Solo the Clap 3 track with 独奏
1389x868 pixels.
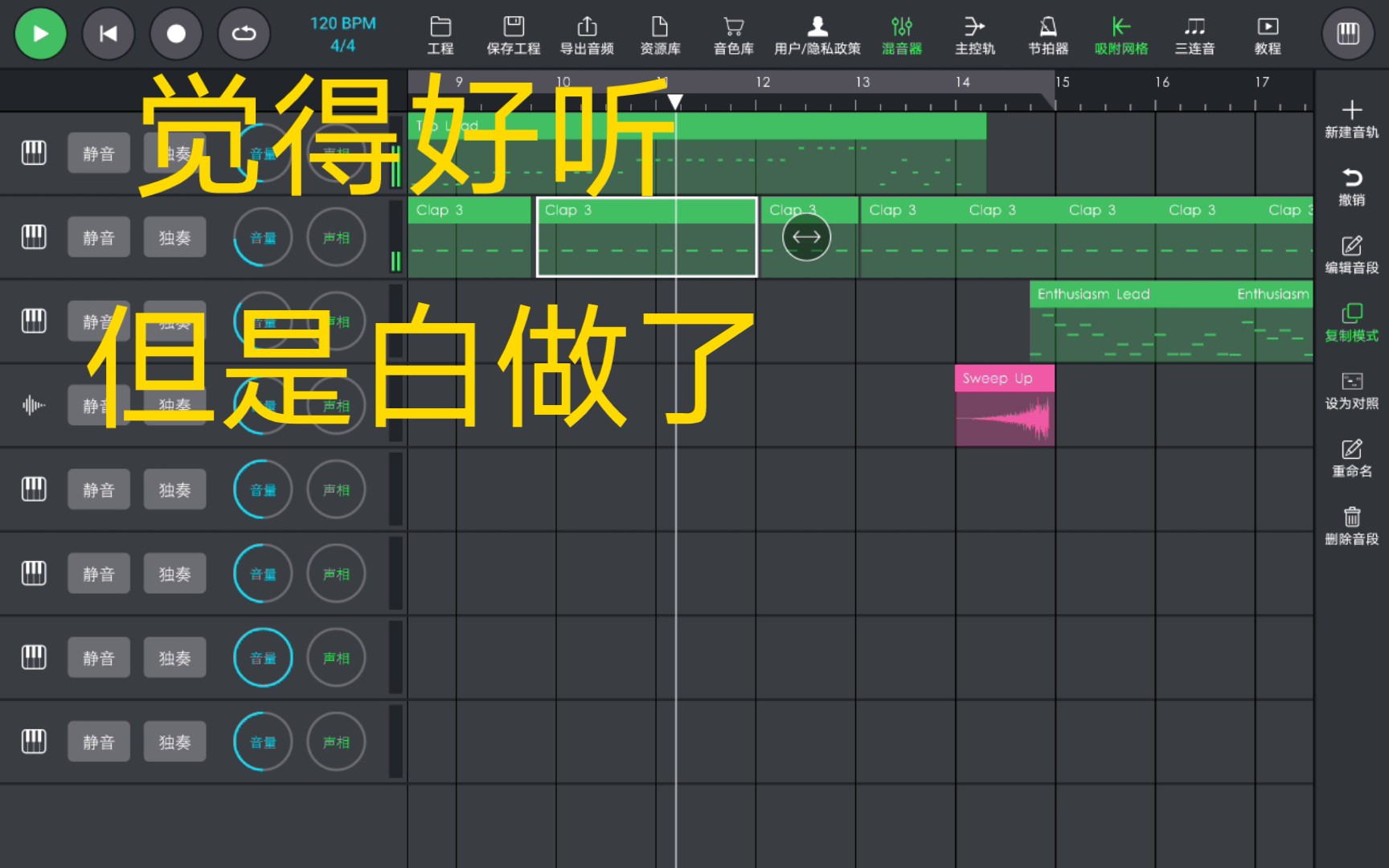174,237
